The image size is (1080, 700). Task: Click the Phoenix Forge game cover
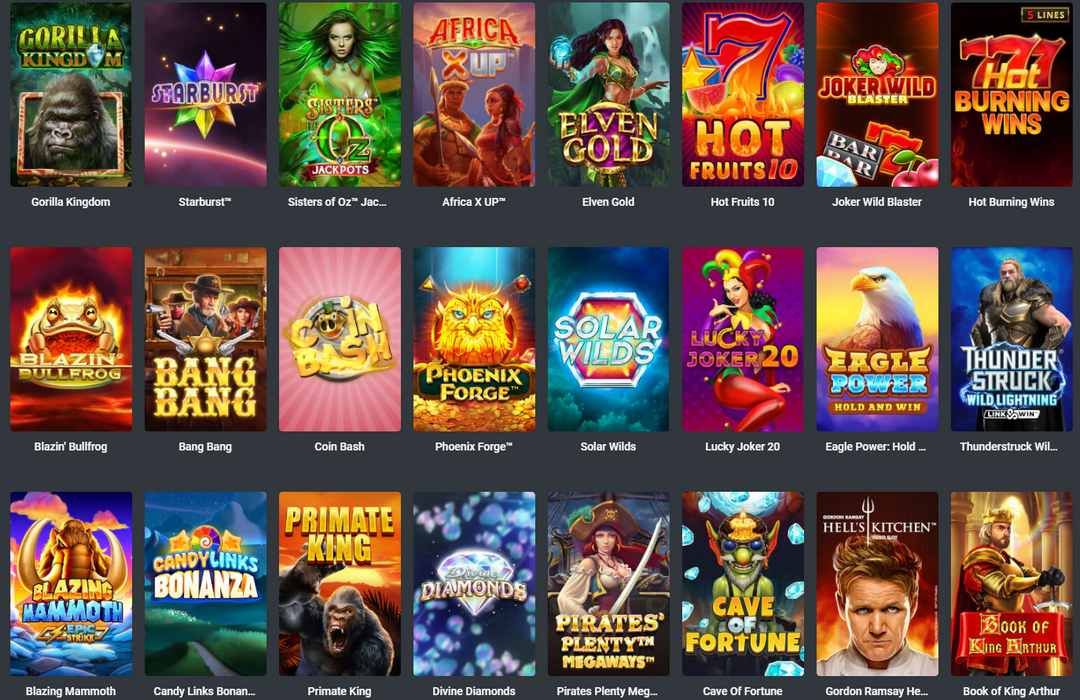[474, 339]
